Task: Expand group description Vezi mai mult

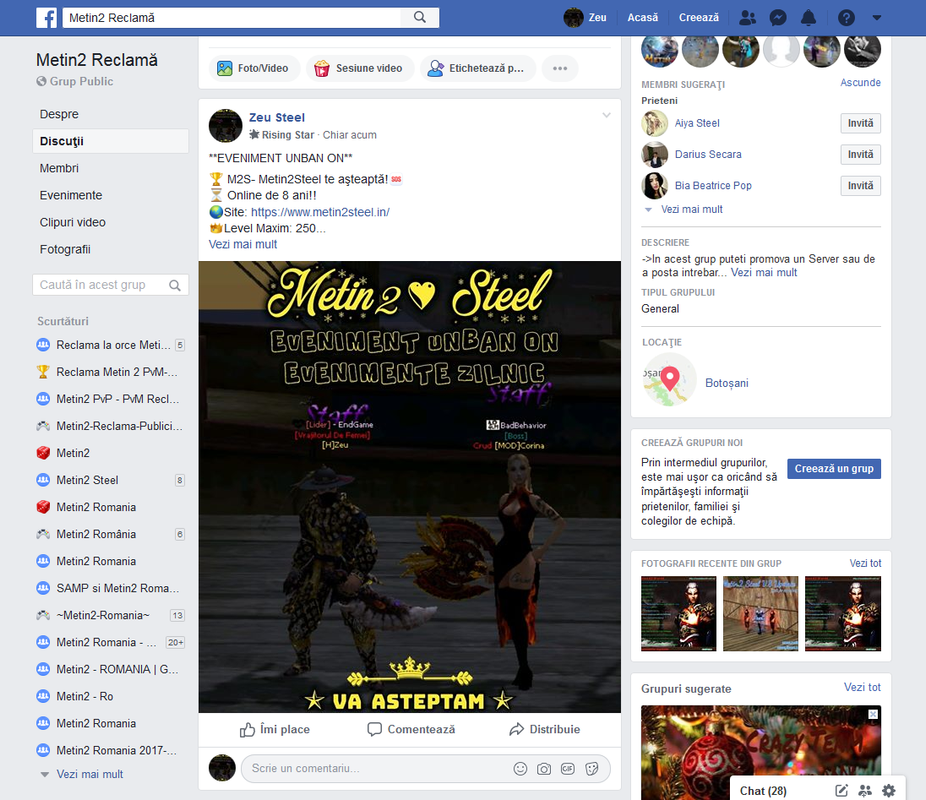Action: coord(764,273)
